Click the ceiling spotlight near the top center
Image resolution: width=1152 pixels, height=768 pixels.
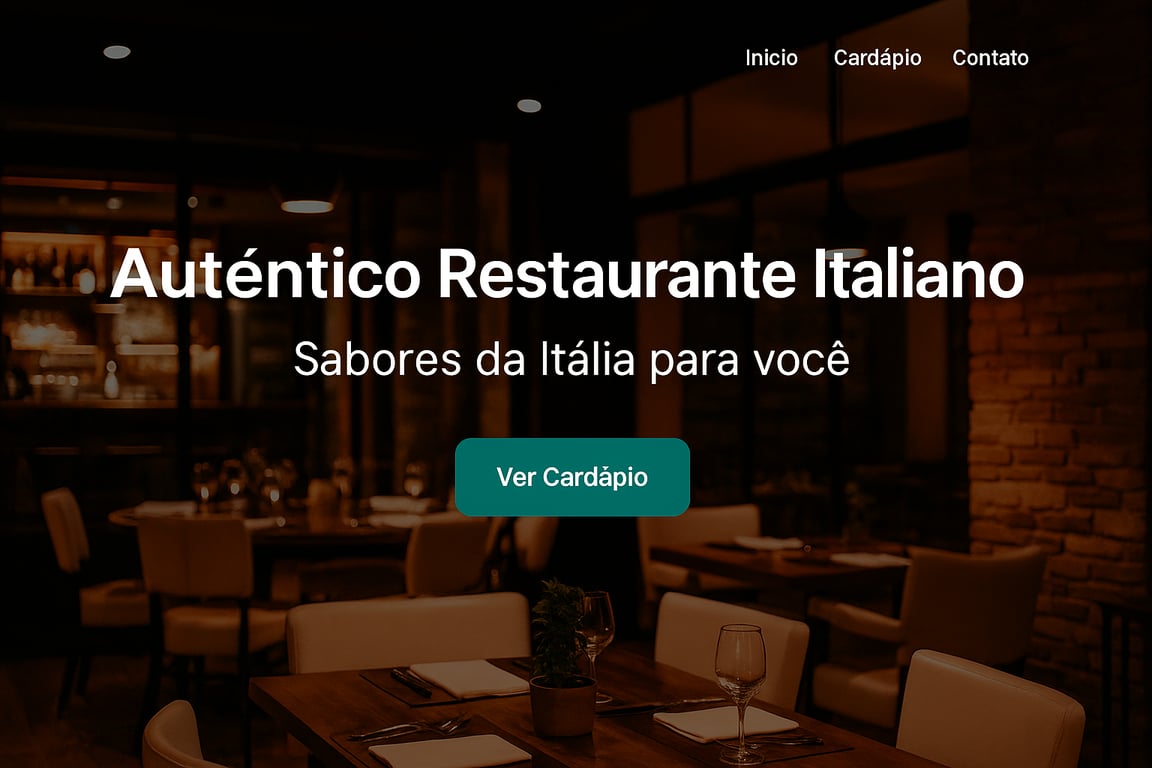[529, 106]
